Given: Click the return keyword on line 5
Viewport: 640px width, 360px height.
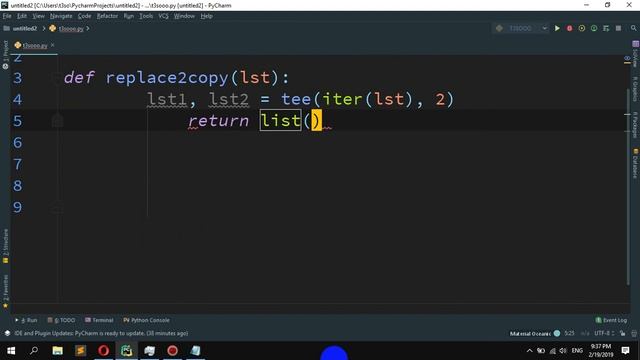Looking at the screenshot, I should click(218, 121).
